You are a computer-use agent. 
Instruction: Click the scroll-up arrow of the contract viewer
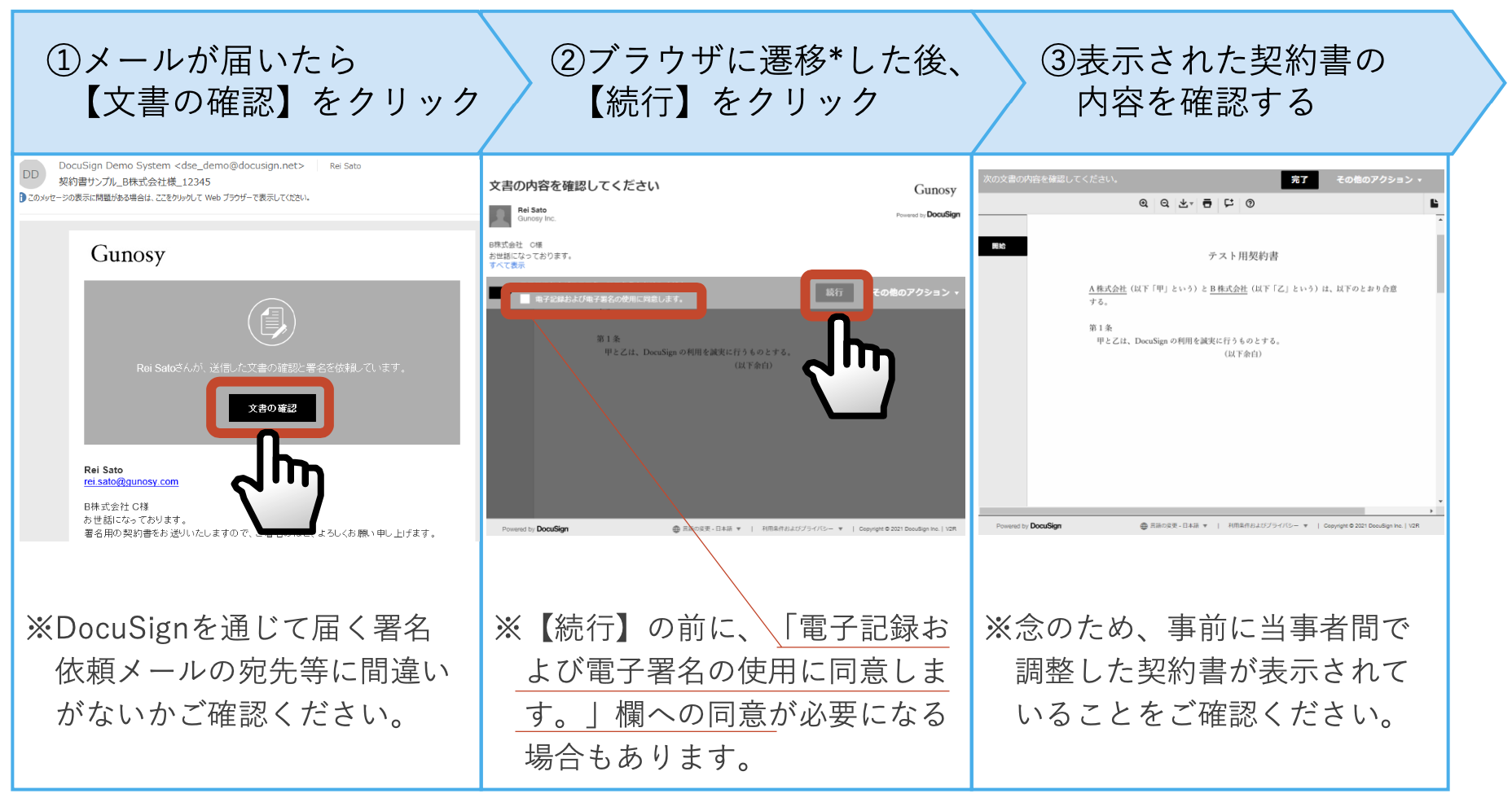pos(1440,220)
